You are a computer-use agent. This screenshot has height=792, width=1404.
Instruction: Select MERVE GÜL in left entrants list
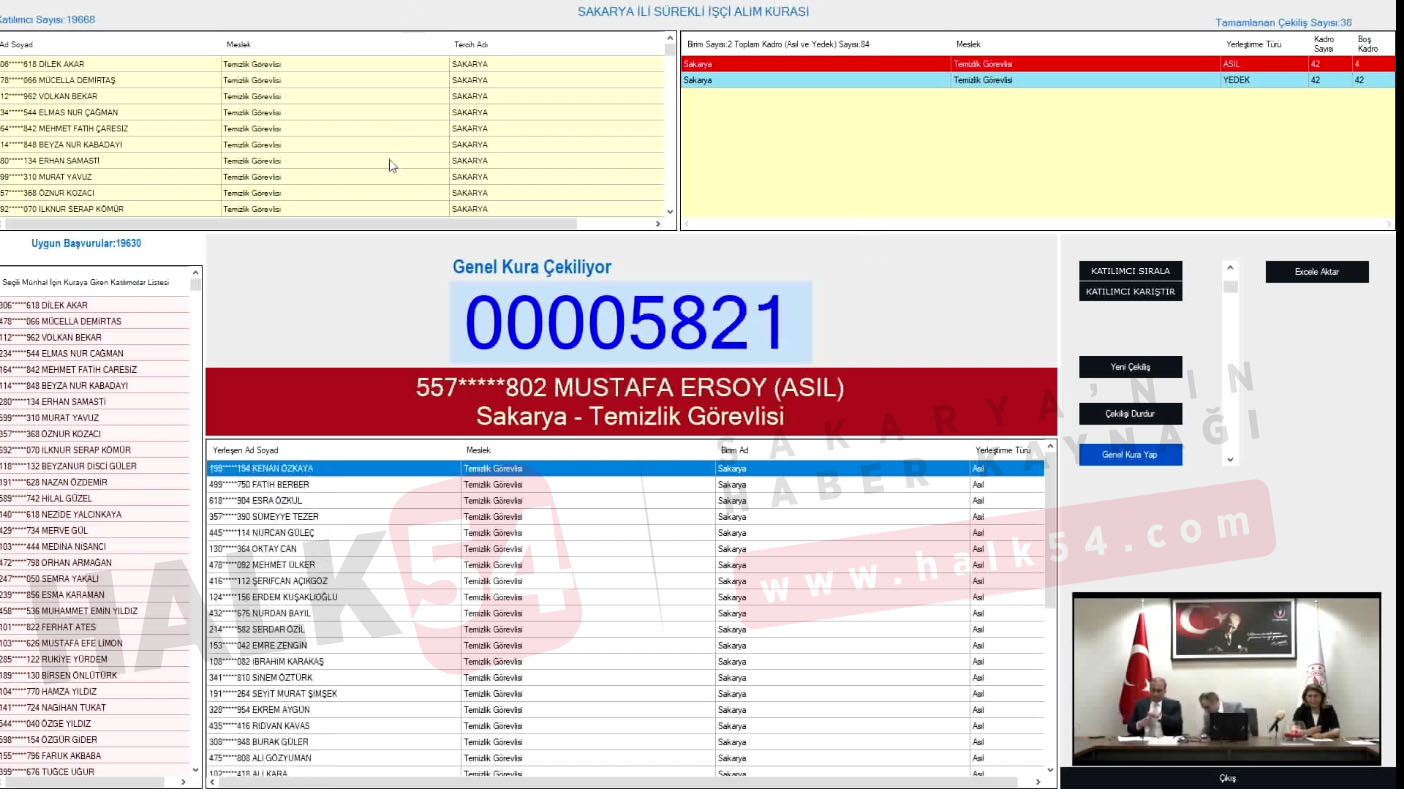[95, 530]
